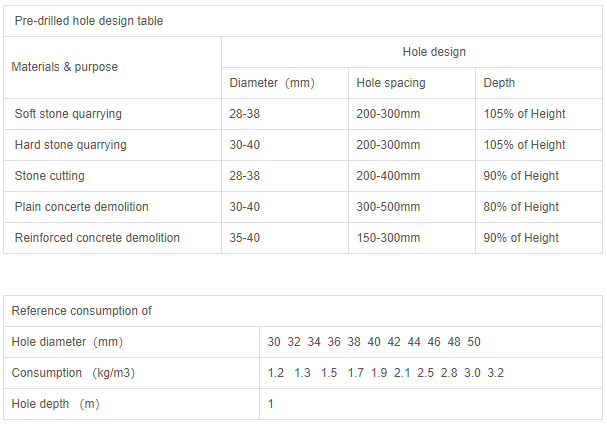Select the "Materials & purpose" header cell
Screen dimensions: 607x434
click(64, 67)
